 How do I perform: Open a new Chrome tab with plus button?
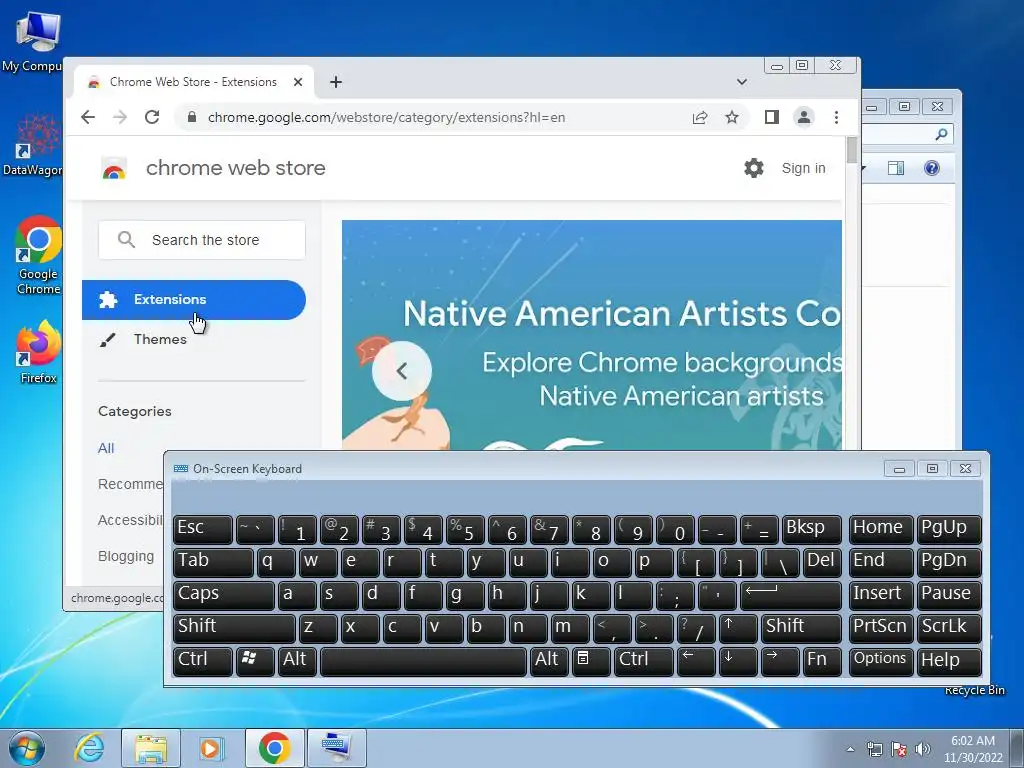(336, 82)
